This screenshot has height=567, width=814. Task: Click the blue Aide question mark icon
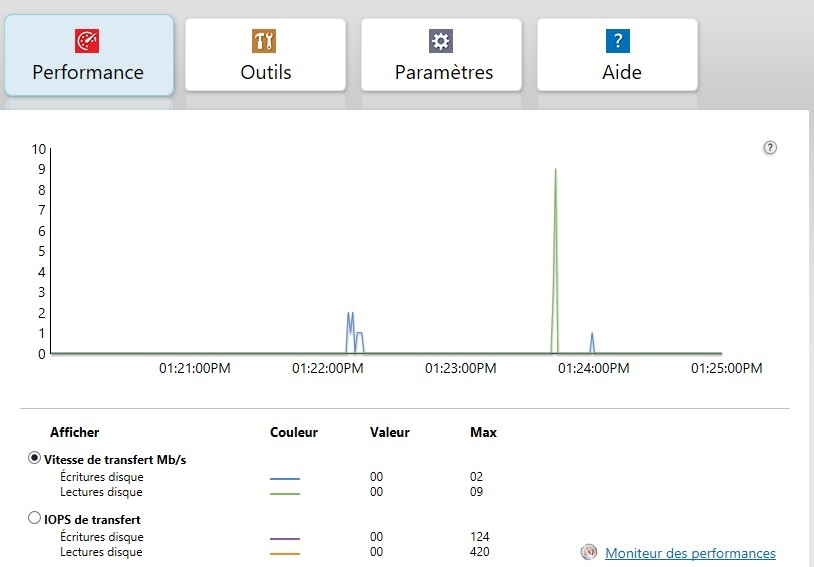pyautogui.click(x=618, y=41)
